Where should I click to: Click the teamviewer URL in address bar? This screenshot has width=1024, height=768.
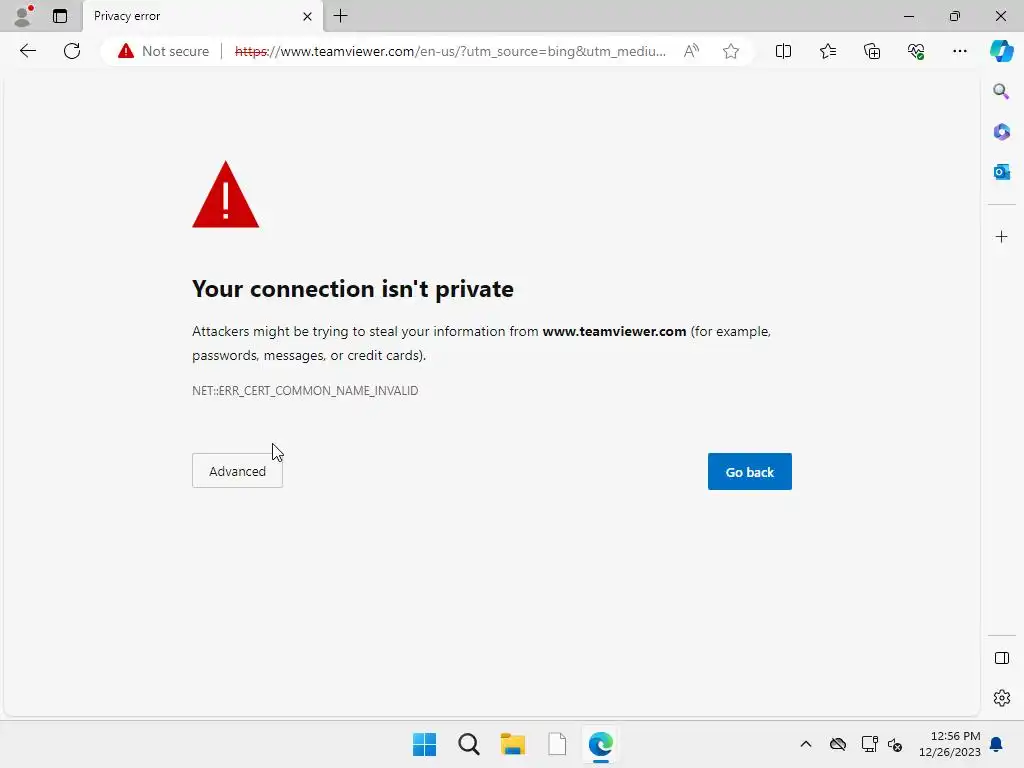(450, 51)
